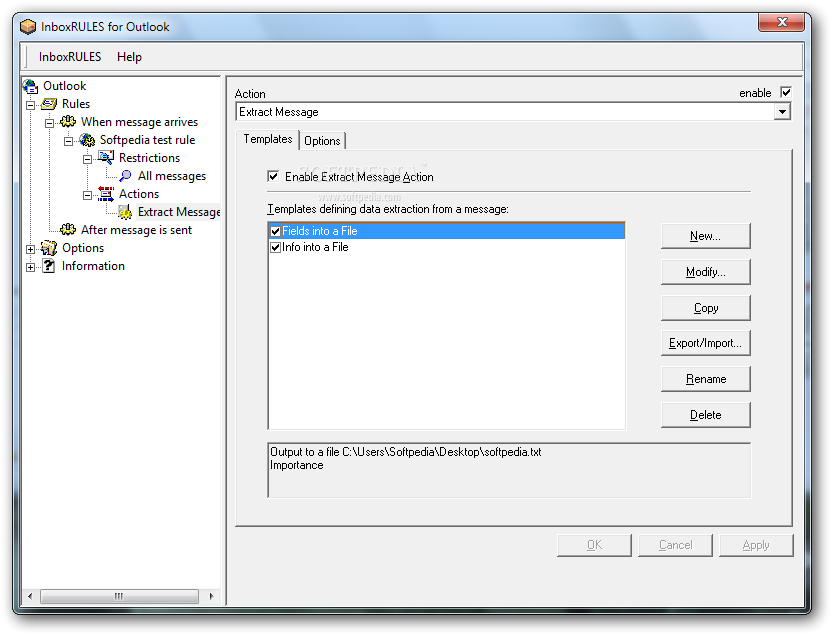
Task: Switch to the Options tab
Action: tap(322, 141)
